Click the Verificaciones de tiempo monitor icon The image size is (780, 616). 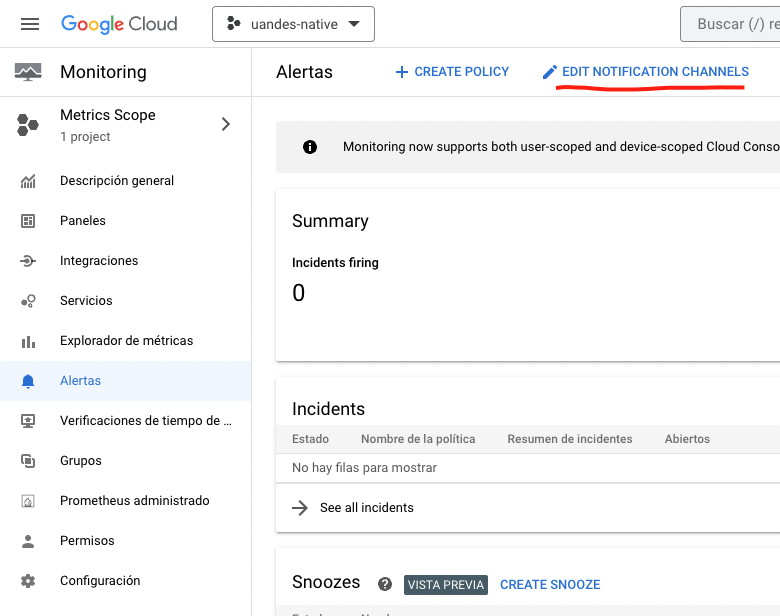[28, 421]
